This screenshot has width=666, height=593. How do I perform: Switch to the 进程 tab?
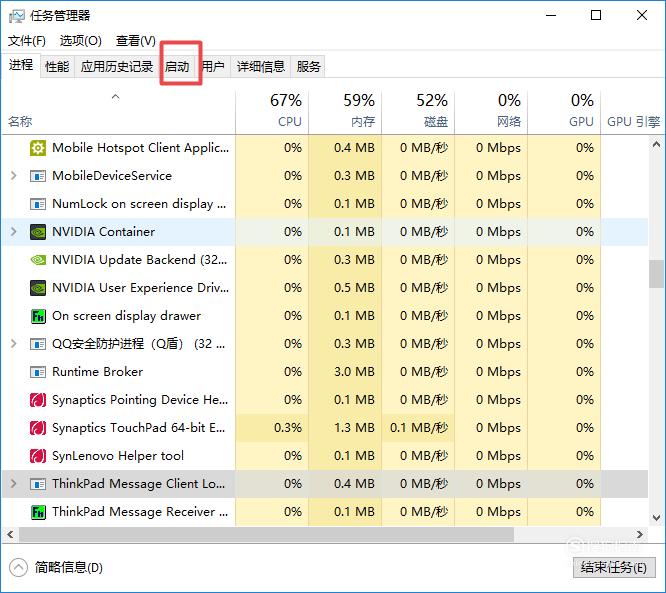pyautogui.click(x=21, y=65)
